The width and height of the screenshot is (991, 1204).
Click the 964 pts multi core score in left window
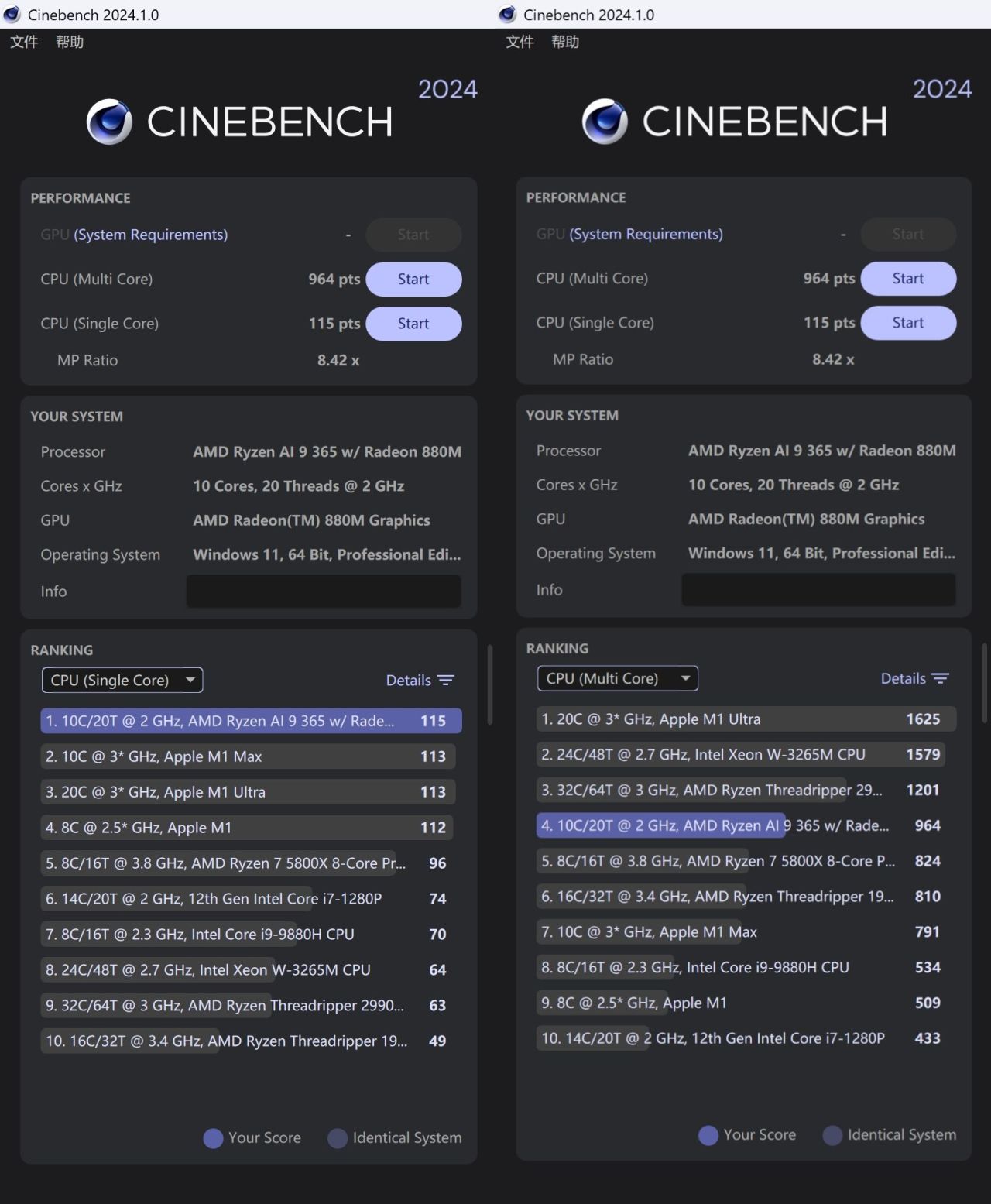tap(334, 280)
